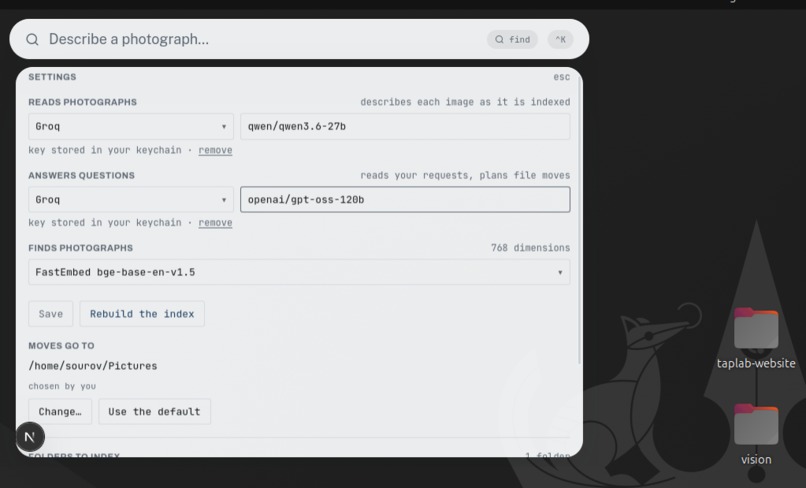
Task: Click the SETTINGS heading
Action: pyautogui.click(x=52, y=77)
